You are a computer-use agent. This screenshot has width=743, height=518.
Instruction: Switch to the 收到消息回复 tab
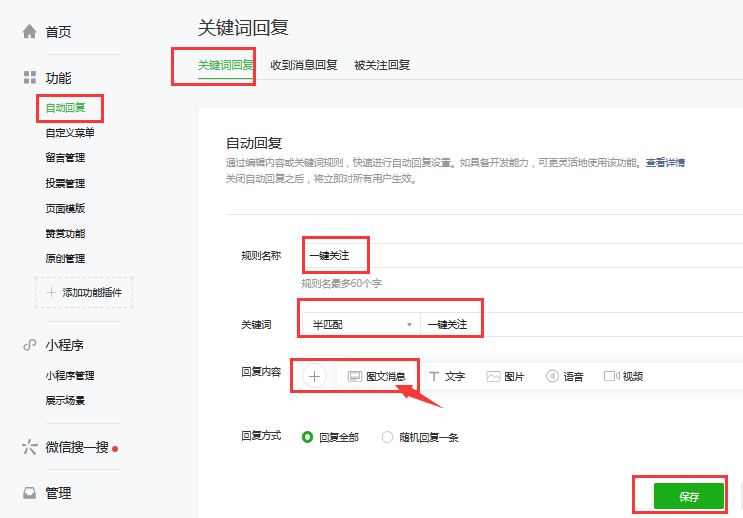tap(304, 65)
